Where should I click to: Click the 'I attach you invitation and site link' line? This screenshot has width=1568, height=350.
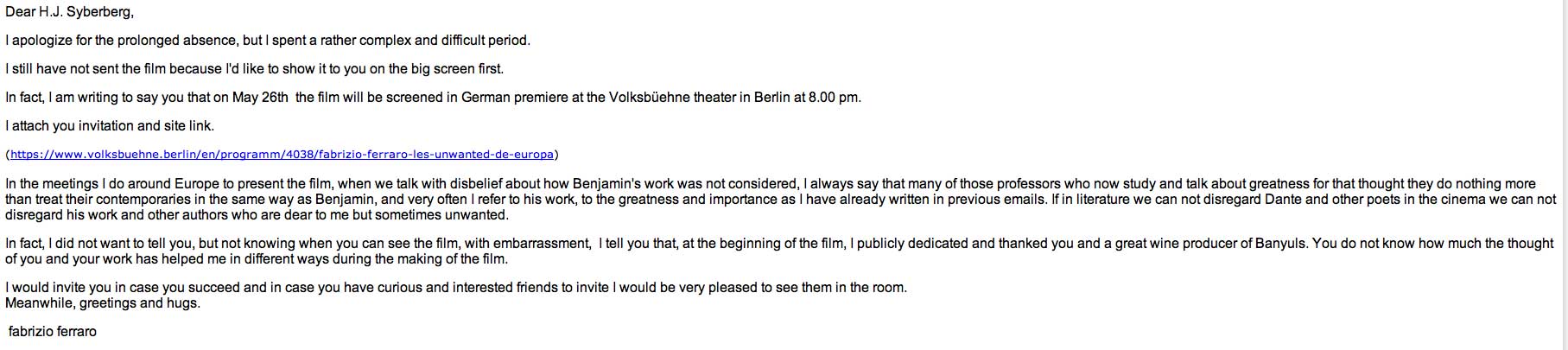[x=110, y=125]
